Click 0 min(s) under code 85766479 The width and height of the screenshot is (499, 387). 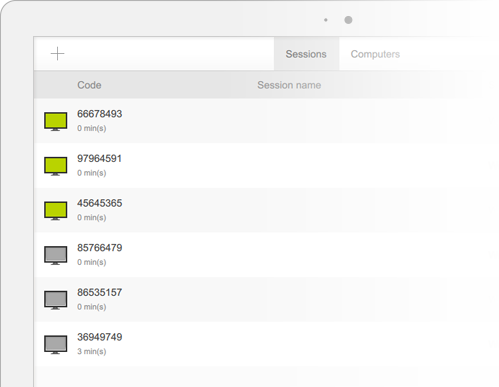[x=92, y=262]
